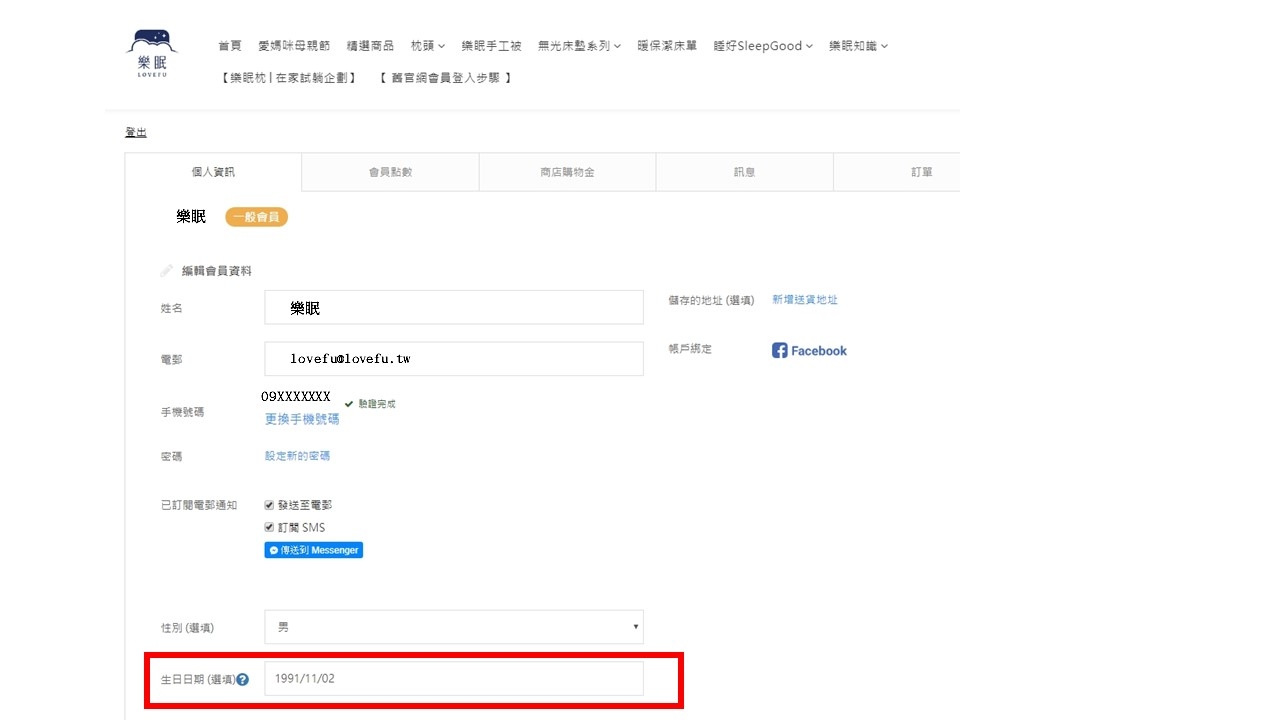The width and height of the screenshot is (1280, 720).
Task: Click the 更換手機號碼 link
Action: pyautogui.click(x=302, y=419)
